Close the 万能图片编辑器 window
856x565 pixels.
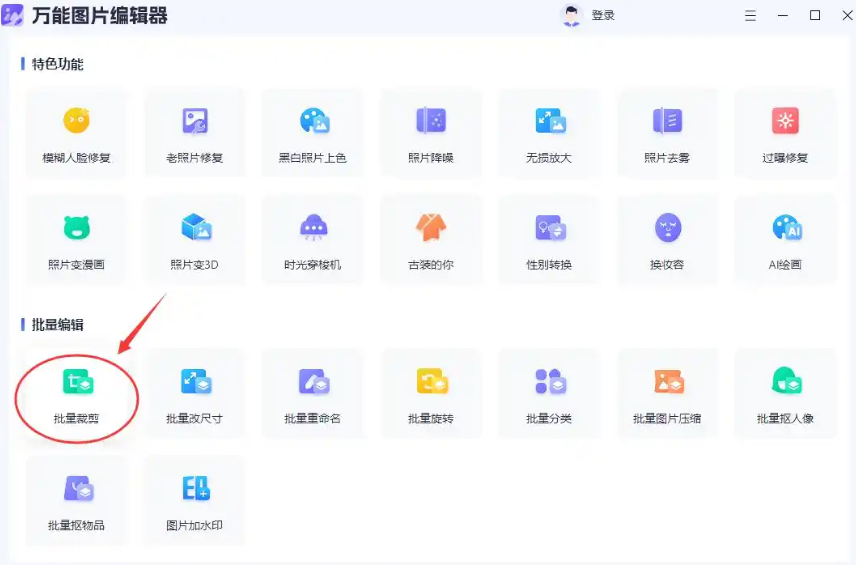point(847,15)
